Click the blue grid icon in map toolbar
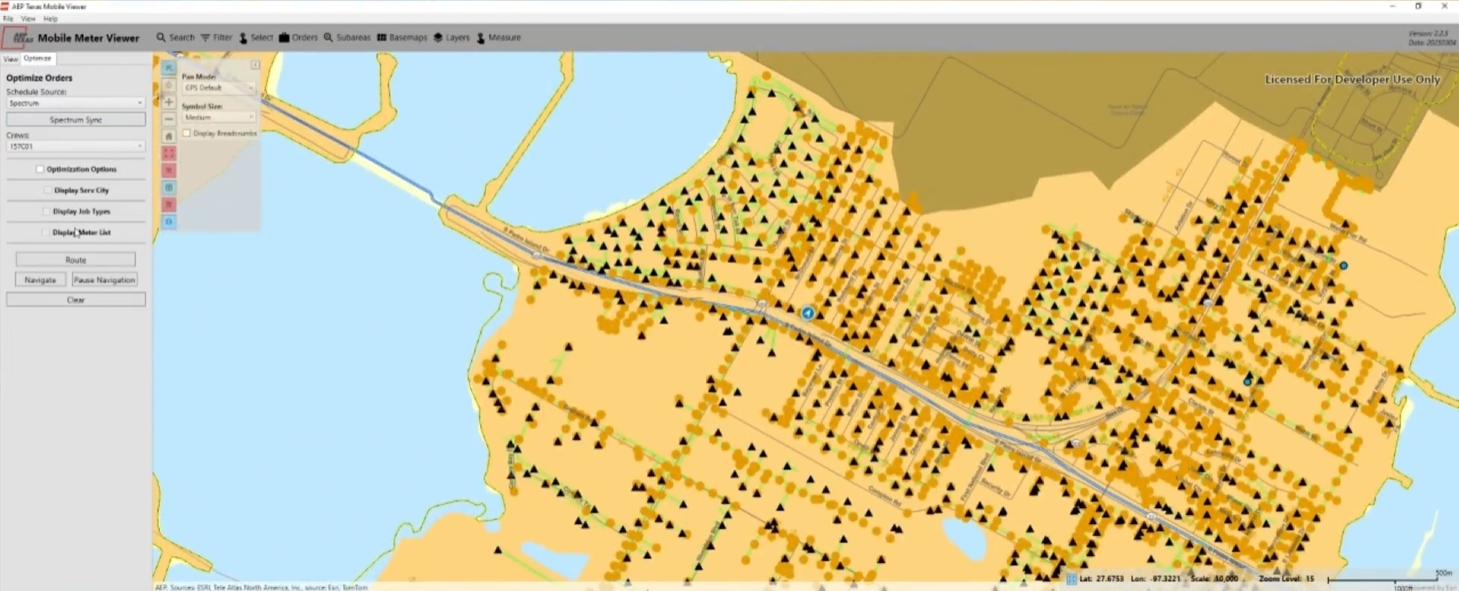Screen dimensions: 1459x591 click(x=169, y=187)
